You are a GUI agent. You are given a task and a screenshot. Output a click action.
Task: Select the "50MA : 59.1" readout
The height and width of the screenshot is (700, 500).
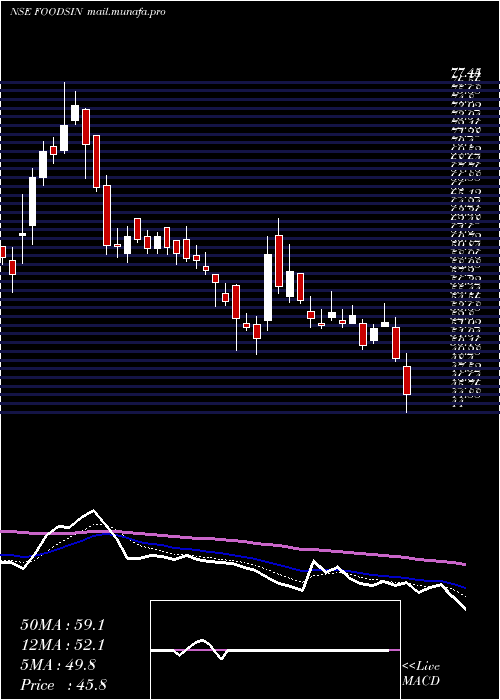click(x=62, y=625)
